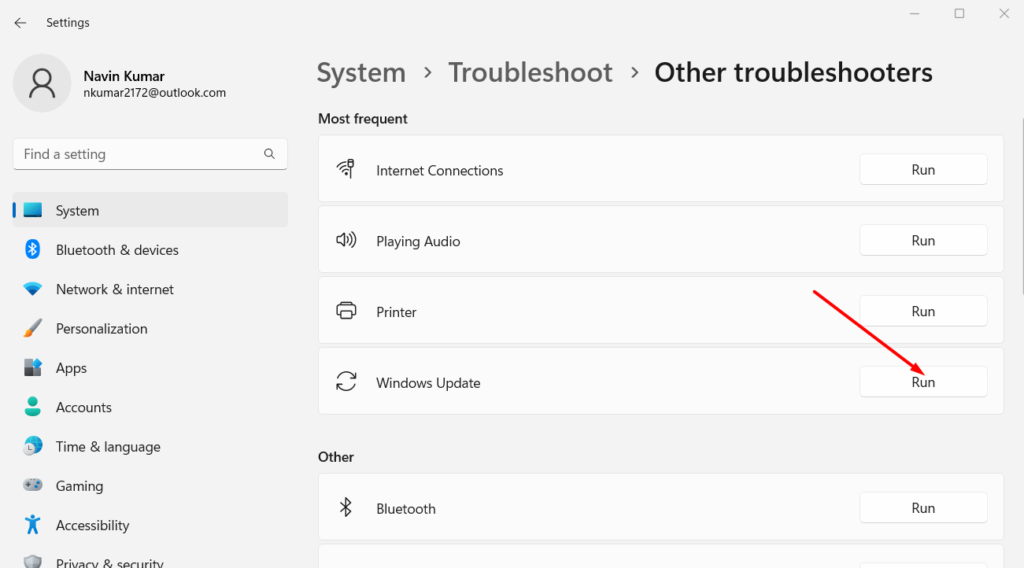
Task: Click the back arrow in Settings header
Action: tap(20, 22)
